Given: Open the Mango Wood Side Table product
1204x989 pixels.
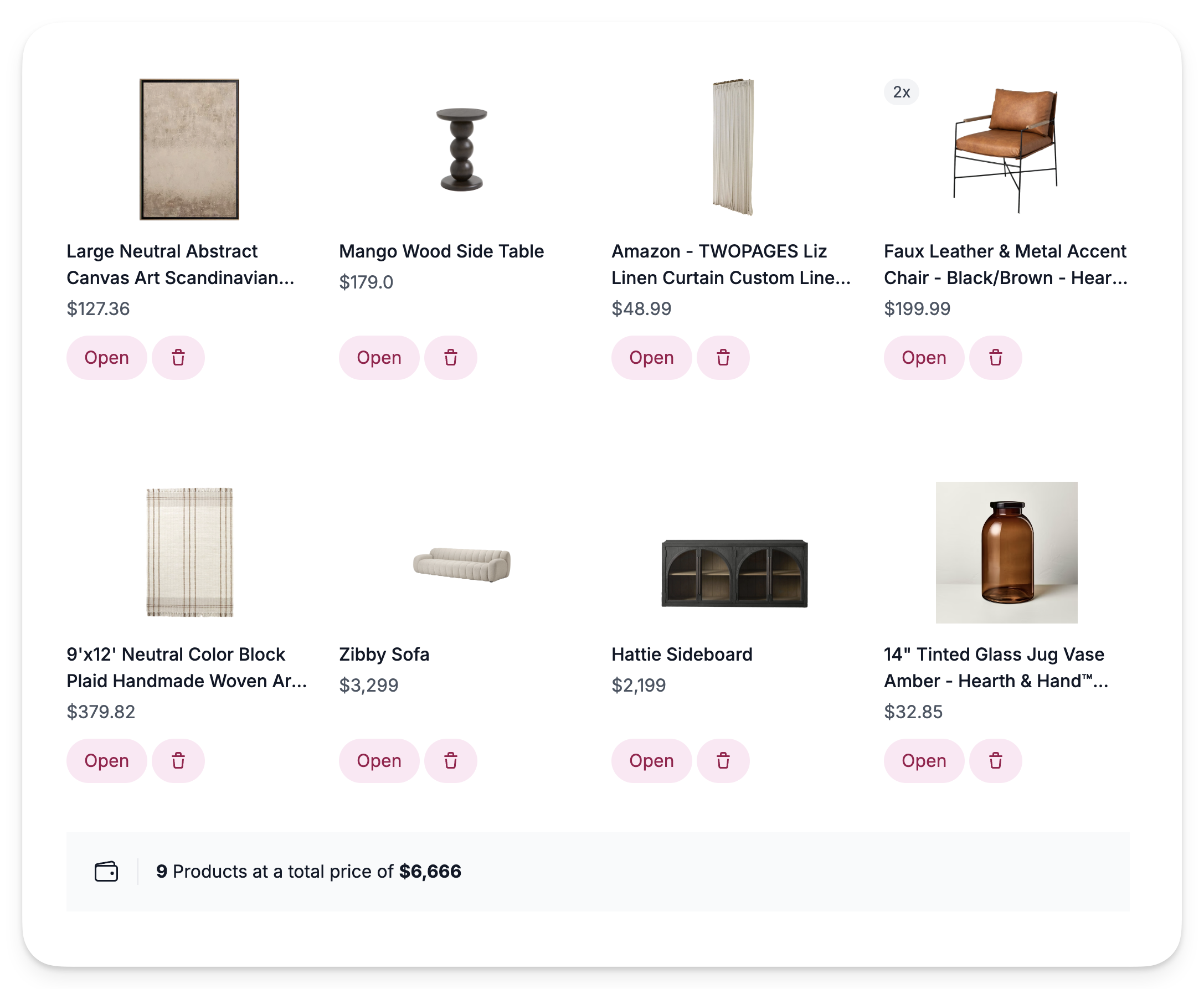Looking at the screenshot, I should pos(378,358).
